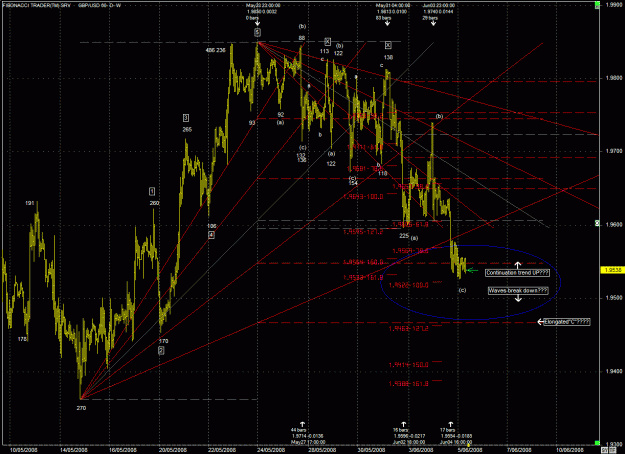The height and width of the screenshot is (454, 625).
Task: Select the boxed wave 4 label below 106
Action: point(211,235)
